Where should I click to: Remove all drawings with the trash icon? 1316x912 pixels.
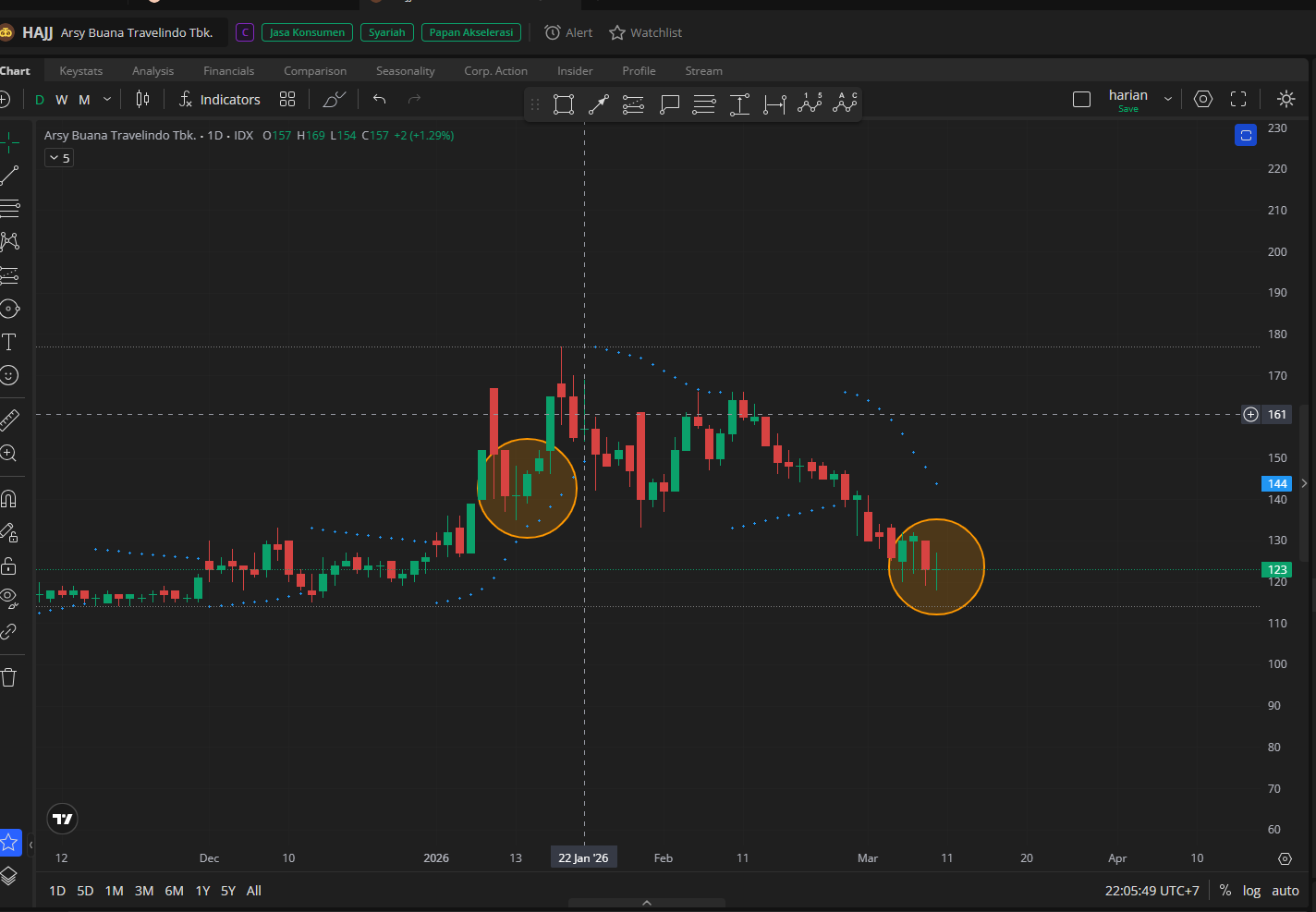tap(8, 677)
